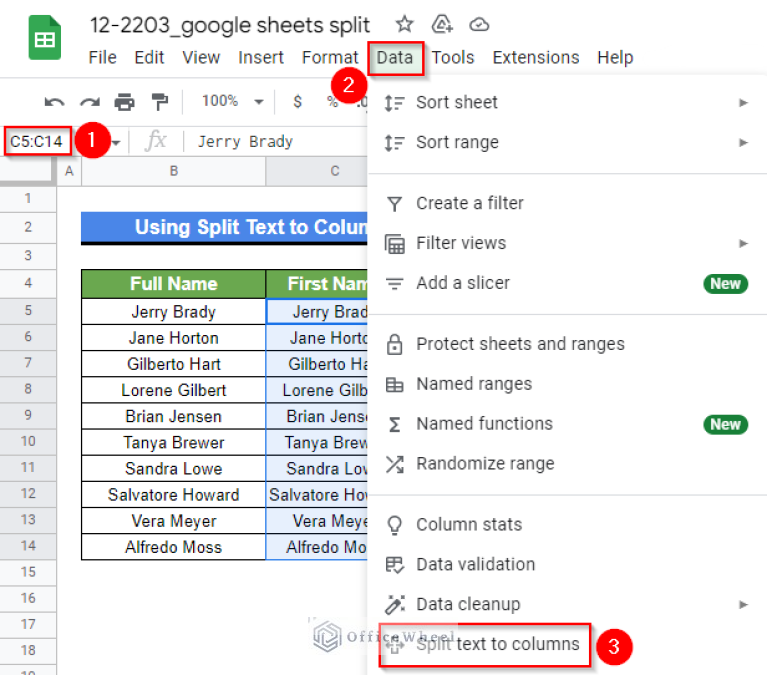767x675 pixels.
Task: Open the Google Sheets home icon
Action: [45, 38]
